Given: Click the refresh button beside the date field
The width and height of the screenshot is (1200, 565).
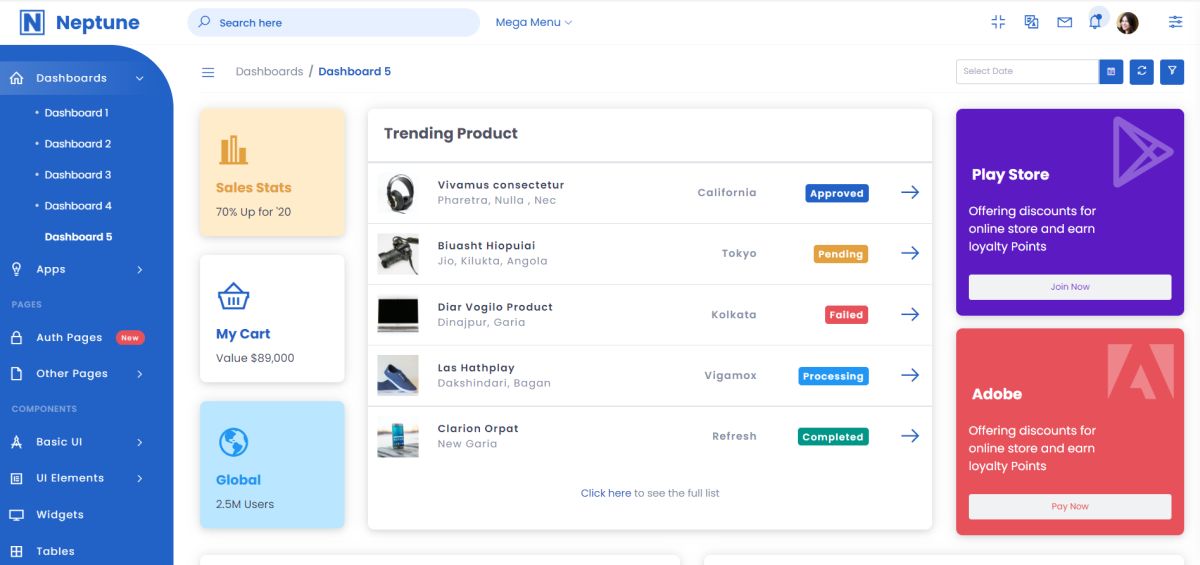Looking at the screenshot, I should (1141, 71).
